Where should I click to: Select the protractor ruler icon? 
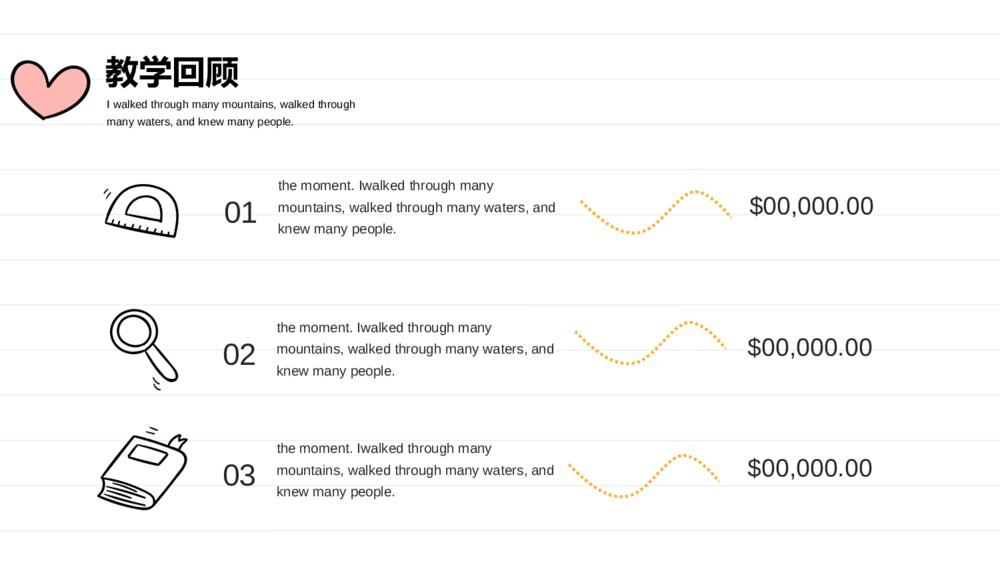click(x=142, y=211)
